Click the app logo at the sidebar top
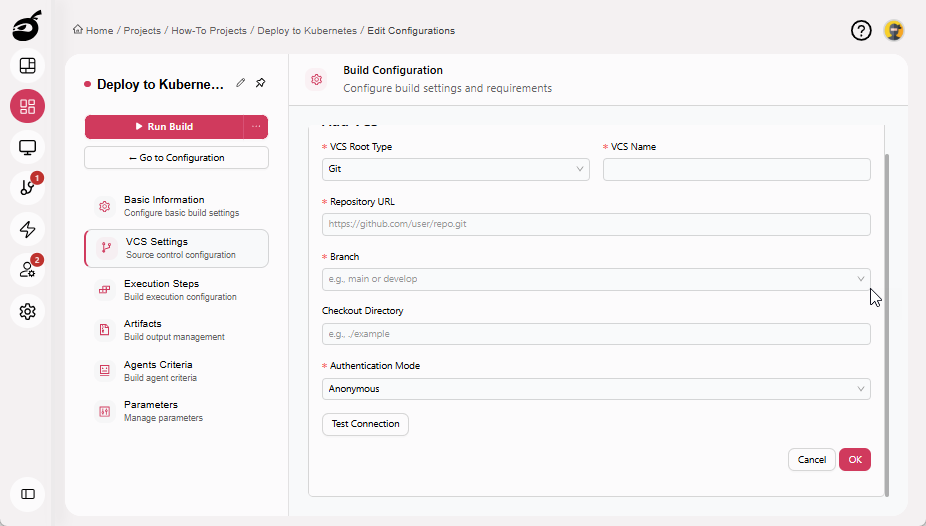The width and height of the screenshot is (926, 526). click(x=27, y=25)
